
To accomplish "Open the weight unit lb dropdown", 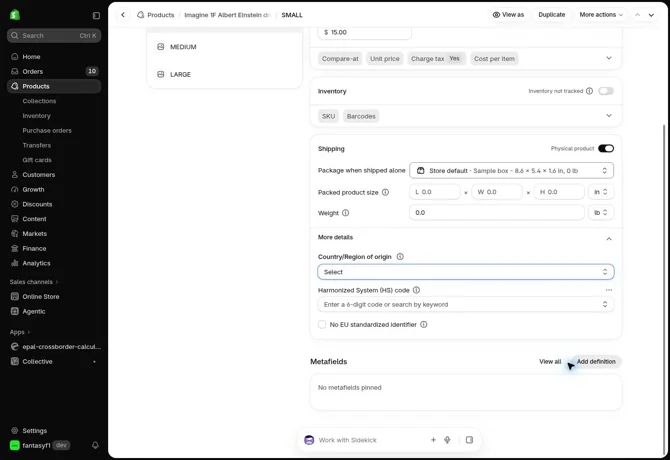I will [x=601, y=213].
